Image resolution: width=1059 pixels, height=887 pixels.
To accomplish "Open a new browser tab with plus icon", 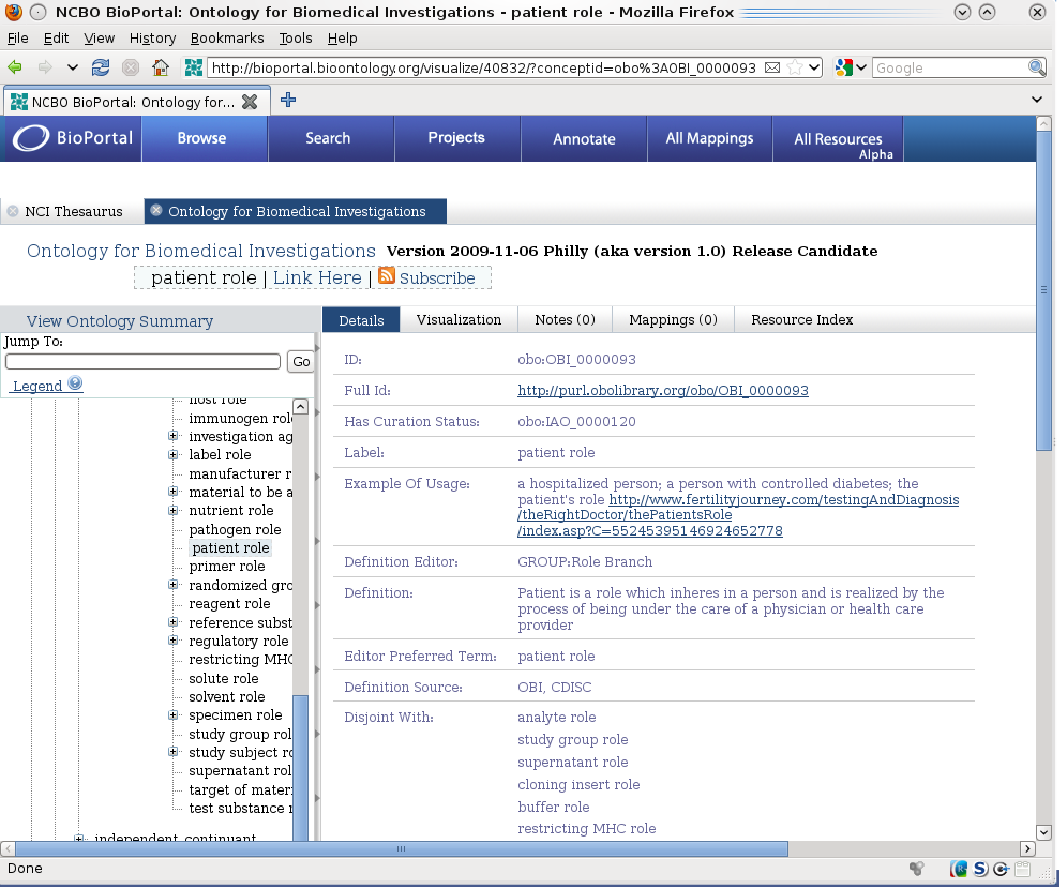I will (288, 100).
